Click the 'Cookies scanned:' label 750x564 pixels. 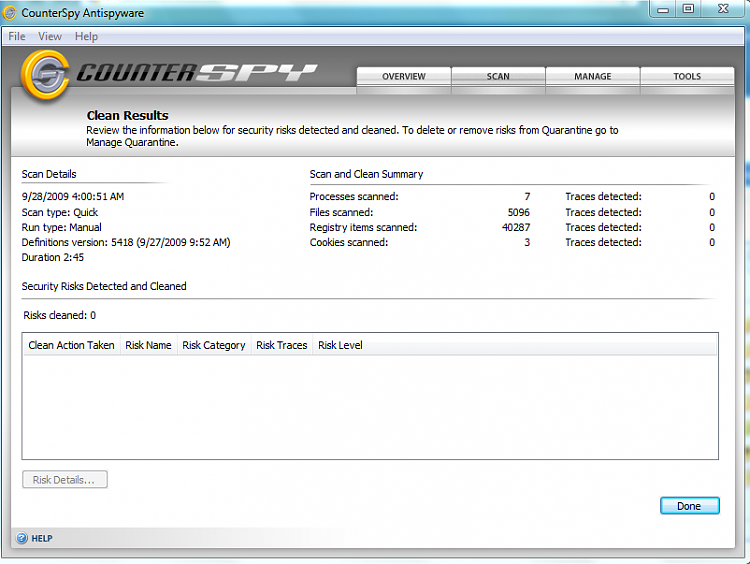coord(349,243)
